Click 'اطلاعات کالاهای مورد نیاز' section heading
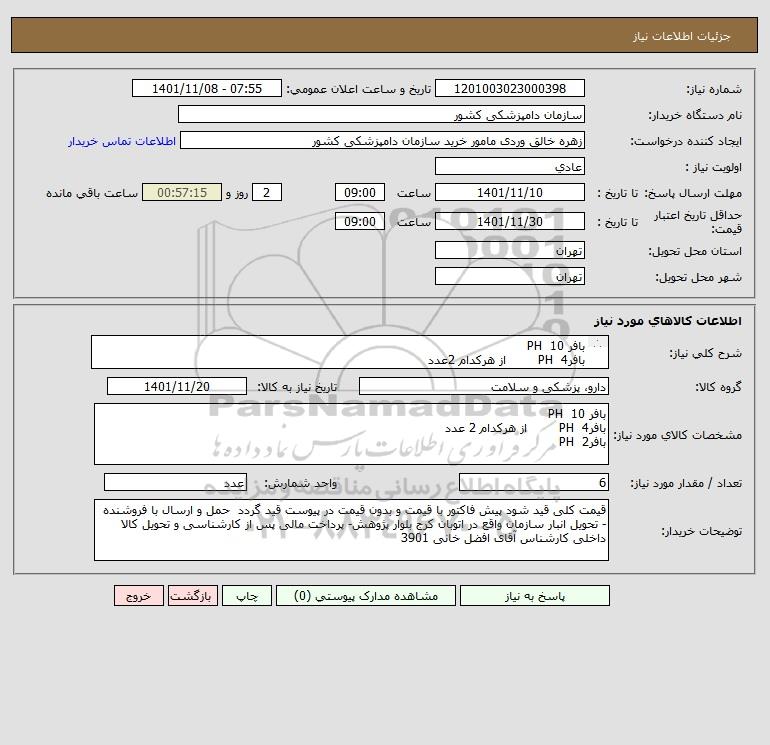770x745 pixels. click(667, 321)
